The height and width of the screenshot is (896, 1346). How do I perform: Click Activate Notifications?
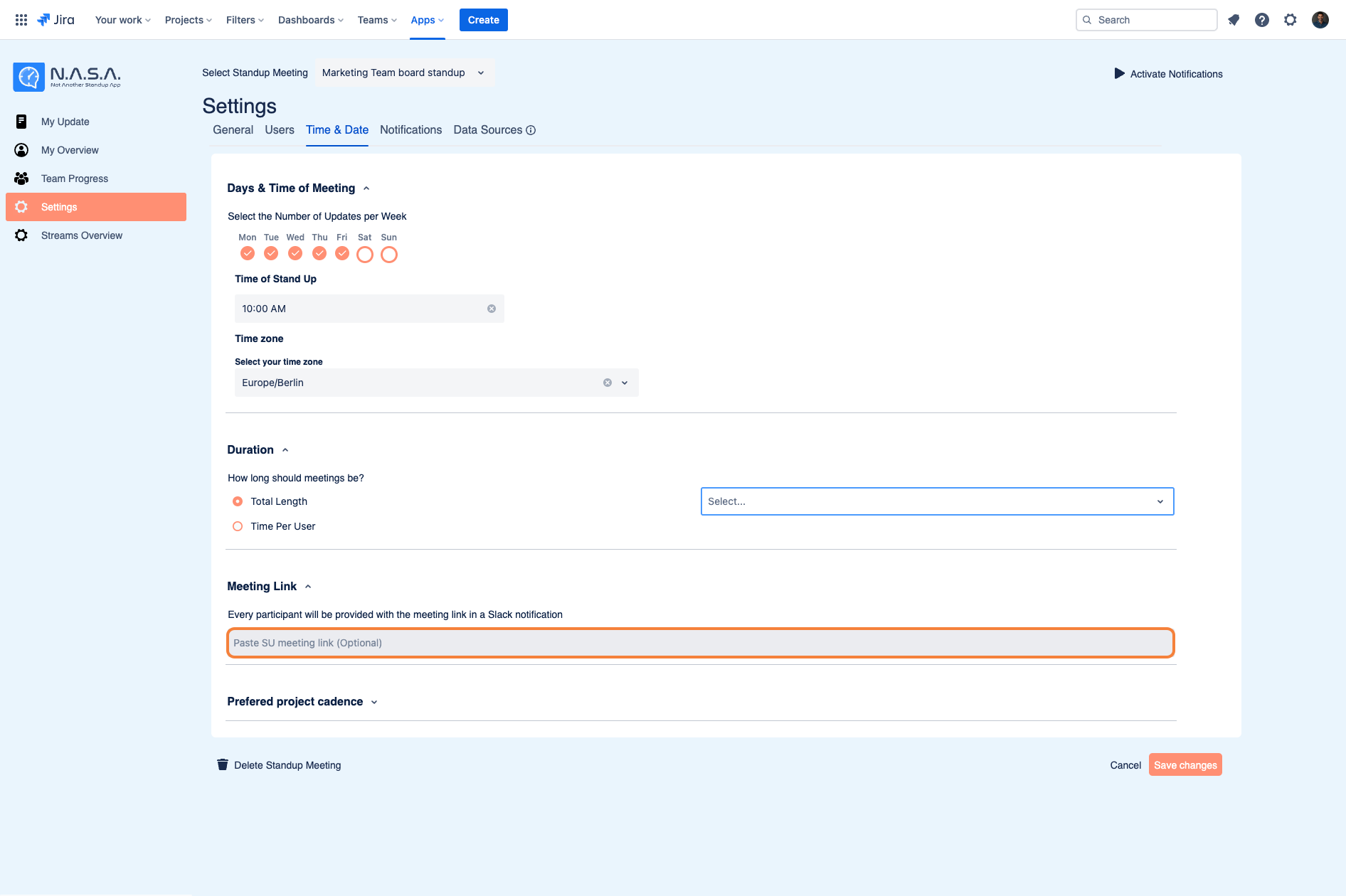coord(1168,74)
